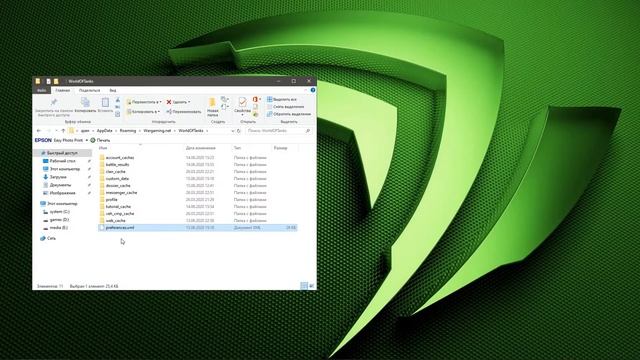Navigate to AppData in the address bar
Viewport: 640px width, 360px height.
[x=104, y=131]
